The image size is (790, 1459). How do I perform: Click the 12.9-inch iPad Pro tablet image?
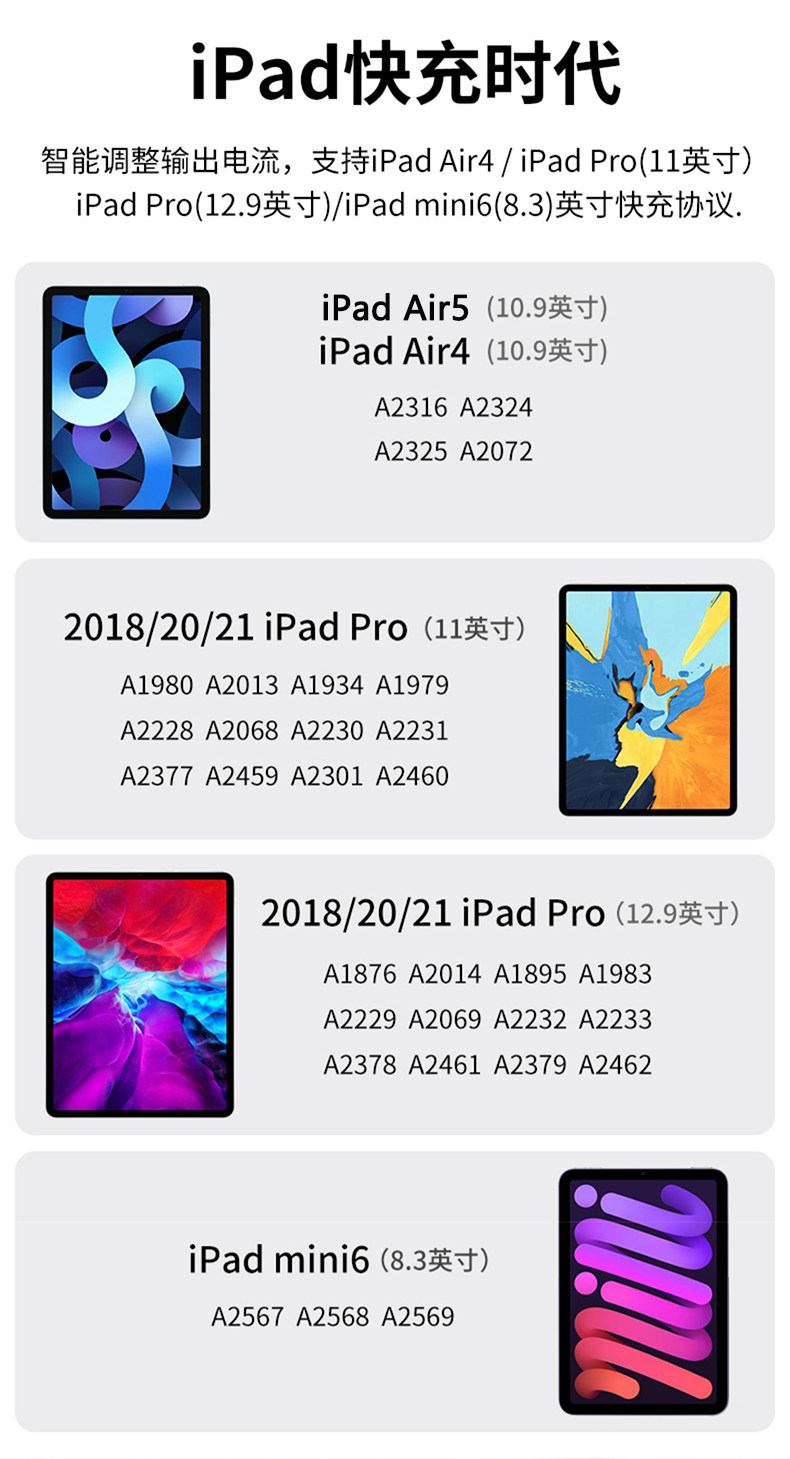[140, 994]
